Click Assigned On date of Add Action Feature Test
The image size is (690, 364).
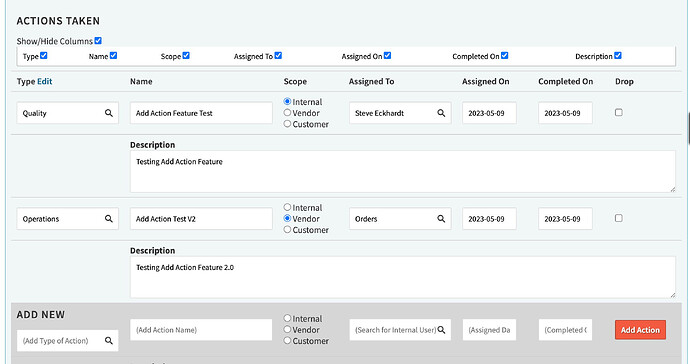point(489,113)
